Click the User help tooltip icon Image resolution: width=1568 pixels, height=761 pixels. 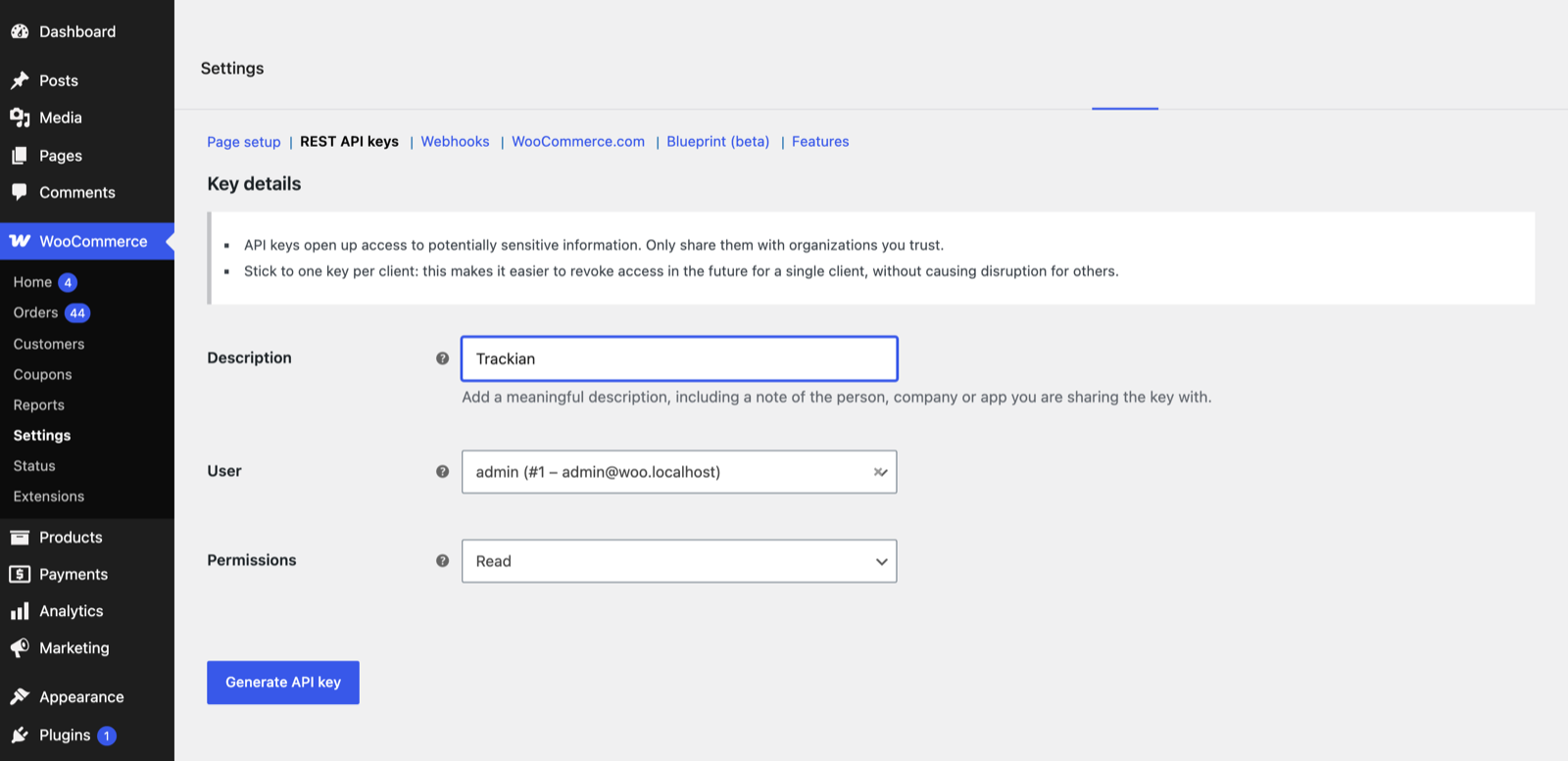[x=443, y=471]
